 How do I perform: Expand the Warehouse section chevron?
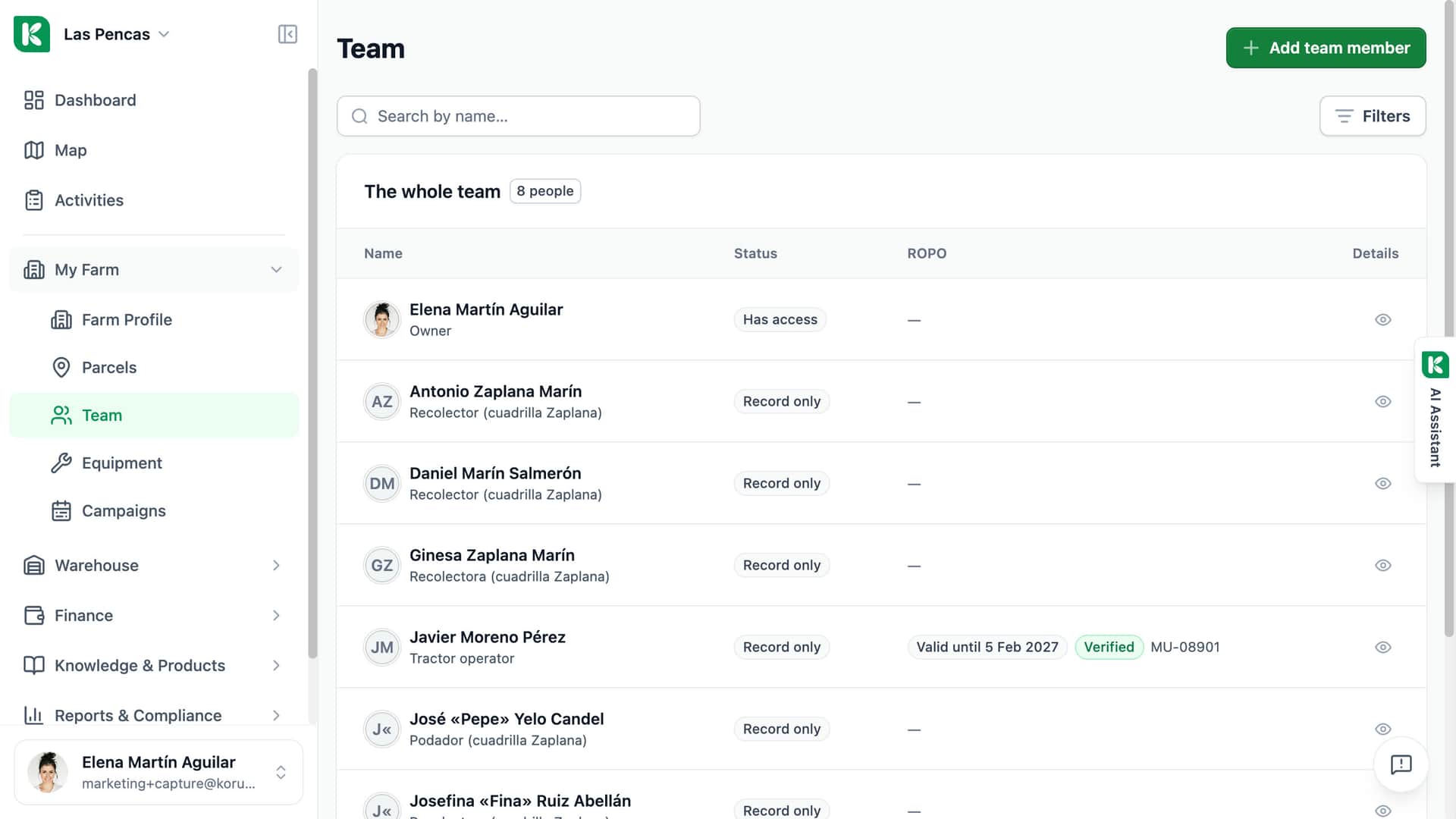coord(276,566)
